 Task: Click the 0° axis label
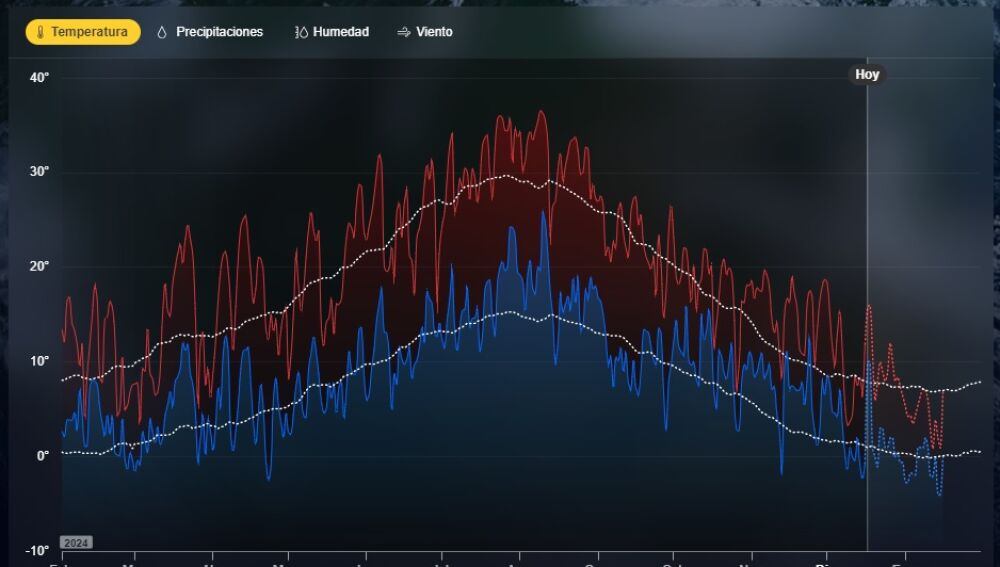coord(42,456)
